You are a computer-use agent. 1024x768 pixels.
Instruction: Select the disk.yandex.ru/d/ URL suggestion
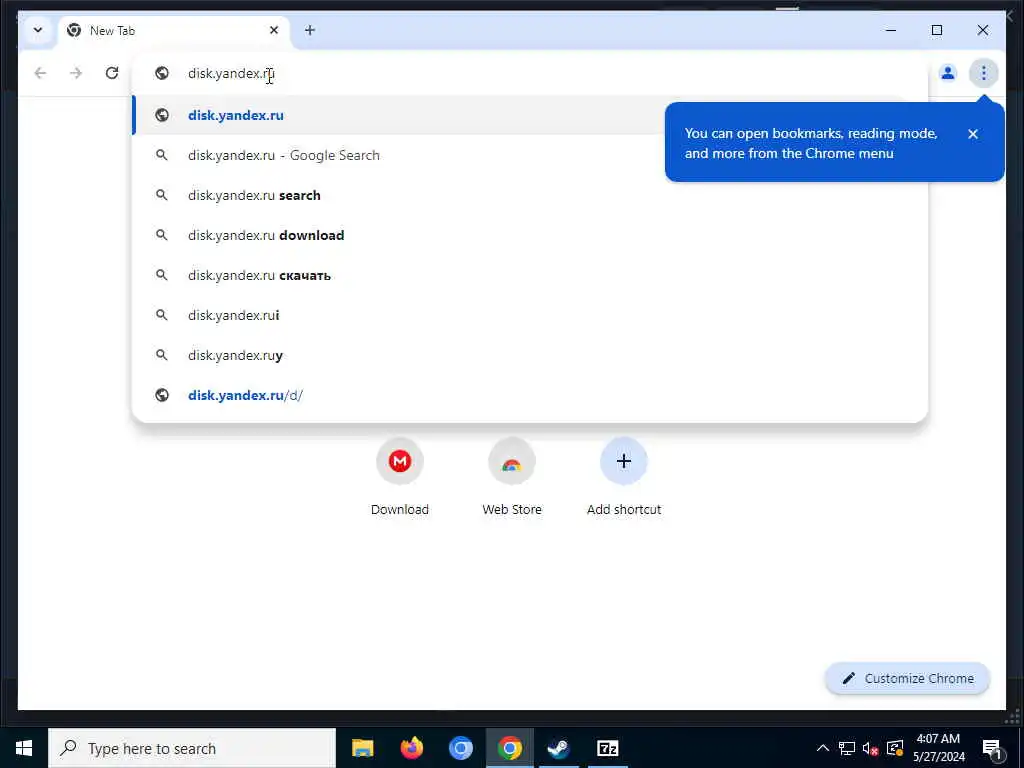point(530,395)
